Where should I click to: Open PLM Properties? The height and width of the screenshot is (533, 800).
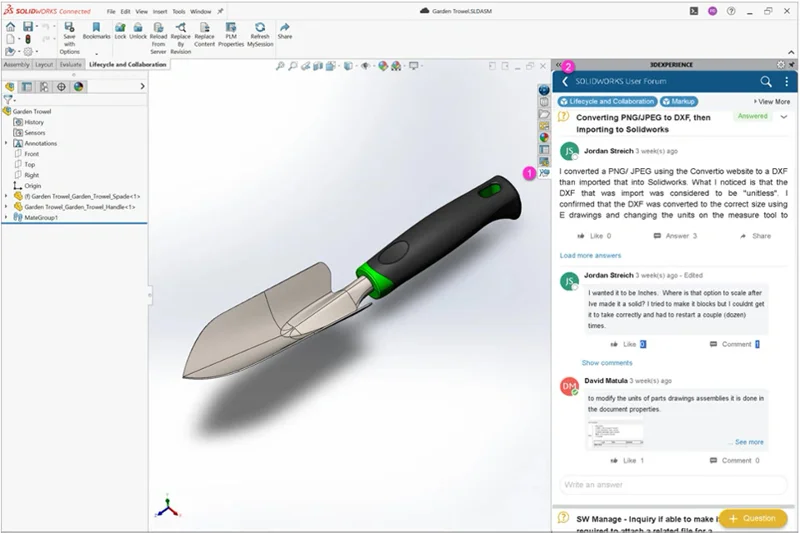tap(231, 28)
